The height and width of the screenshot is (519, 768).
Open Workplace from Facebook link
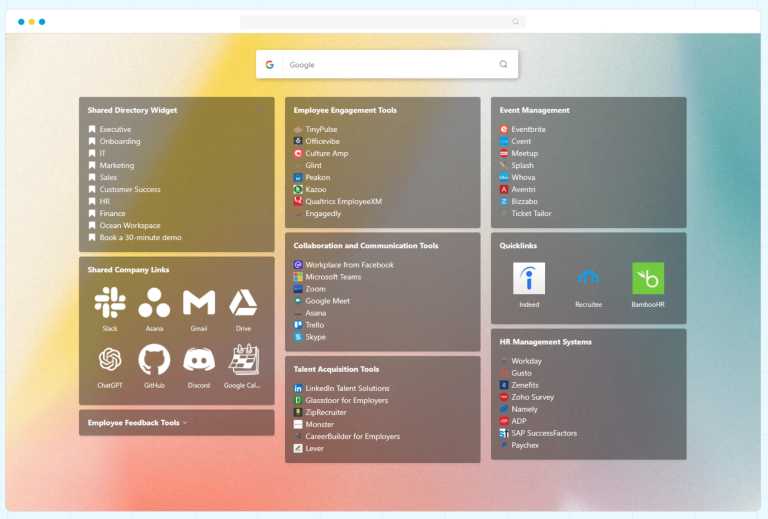click(x=350, y=265)
